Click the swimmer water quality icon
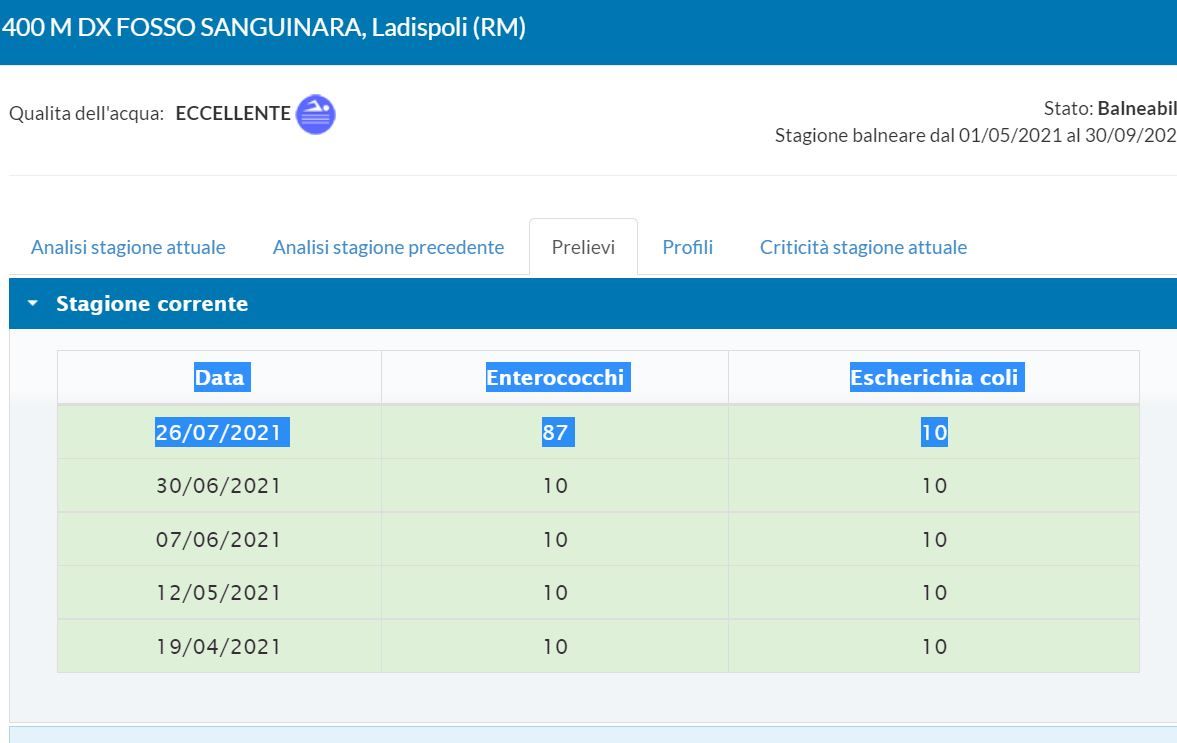Screen dimensions: 1177x743 point(316,115)
